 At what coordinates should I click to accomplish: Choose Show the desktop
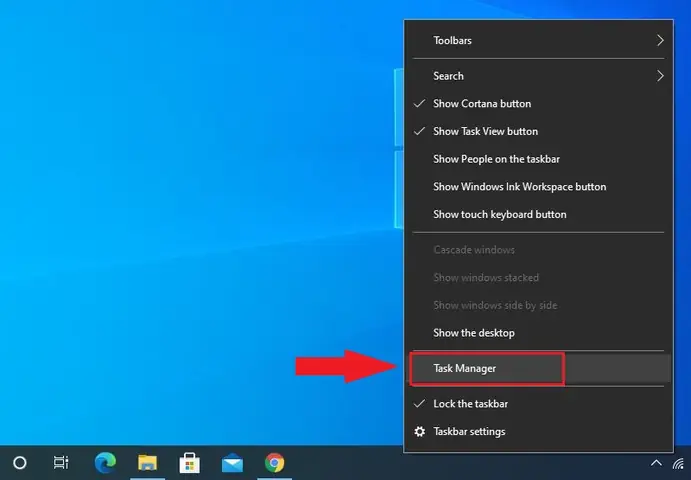point(539,333)
